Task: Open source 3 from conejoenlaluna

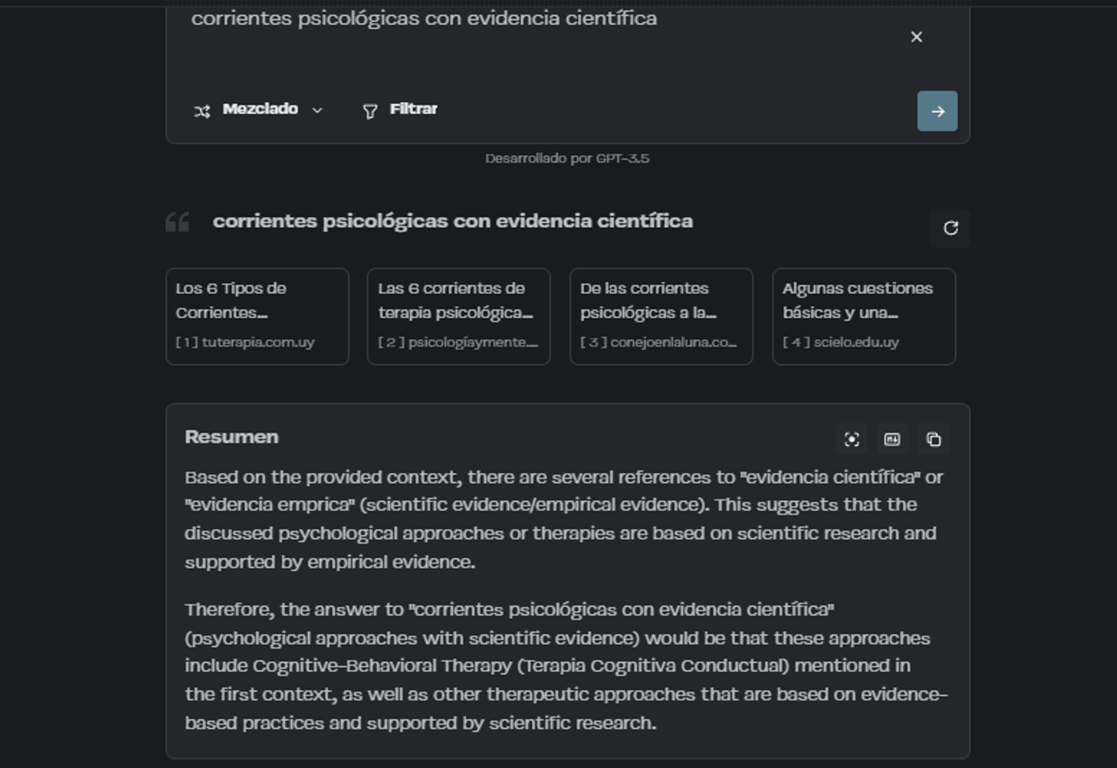Action: click(x=661, y=316)
